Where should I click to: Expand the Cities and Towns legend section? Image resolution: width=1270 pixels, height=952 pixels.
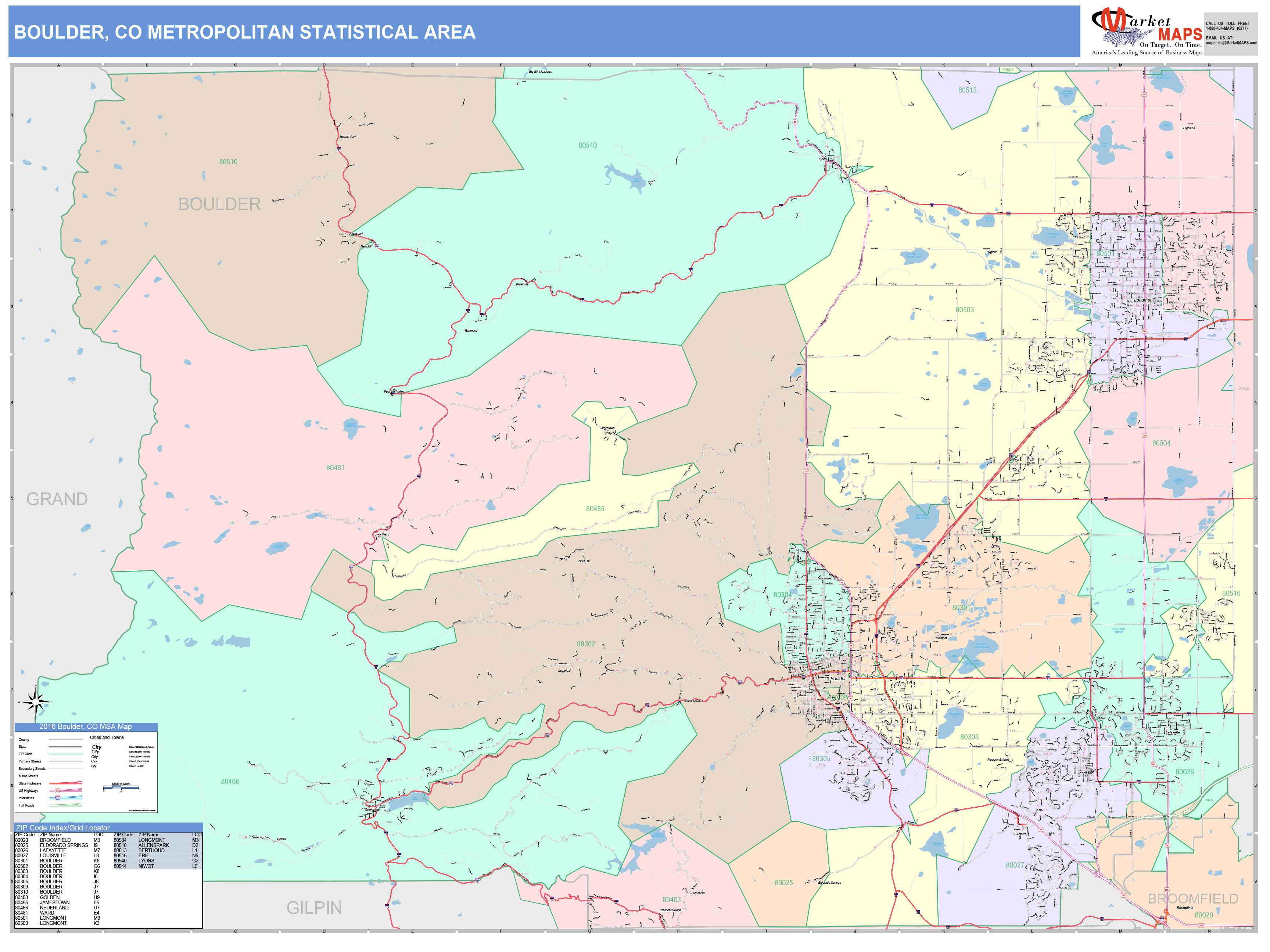(x=107, y=738)
